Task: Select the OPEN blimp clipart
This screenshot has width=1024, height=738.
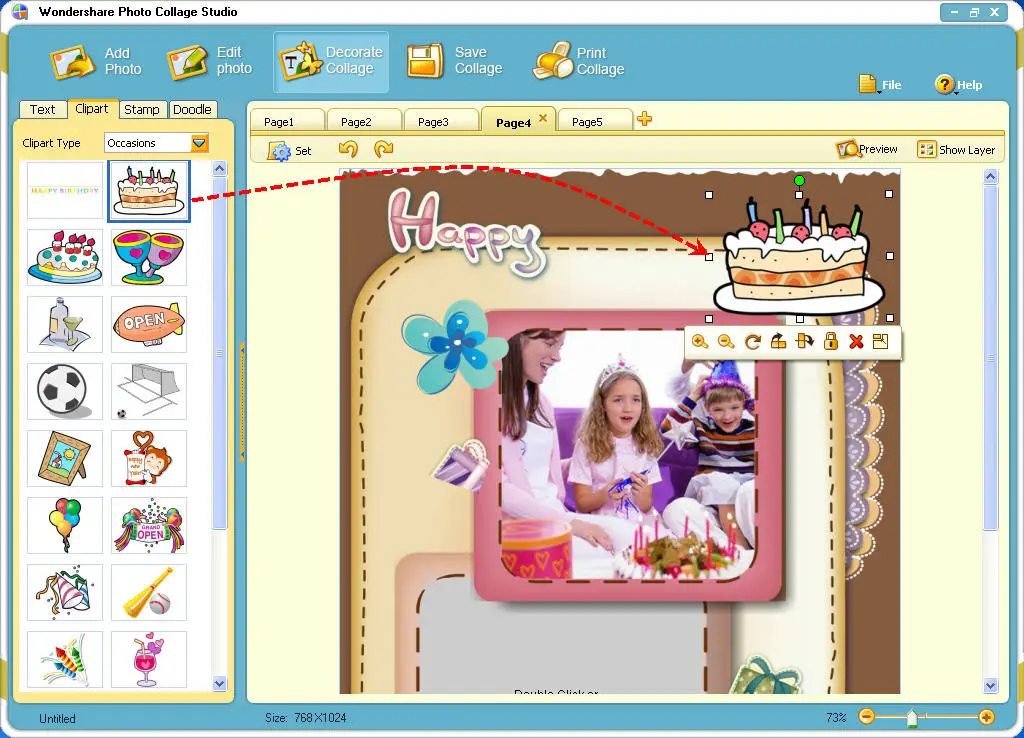Action: (149, 325)
